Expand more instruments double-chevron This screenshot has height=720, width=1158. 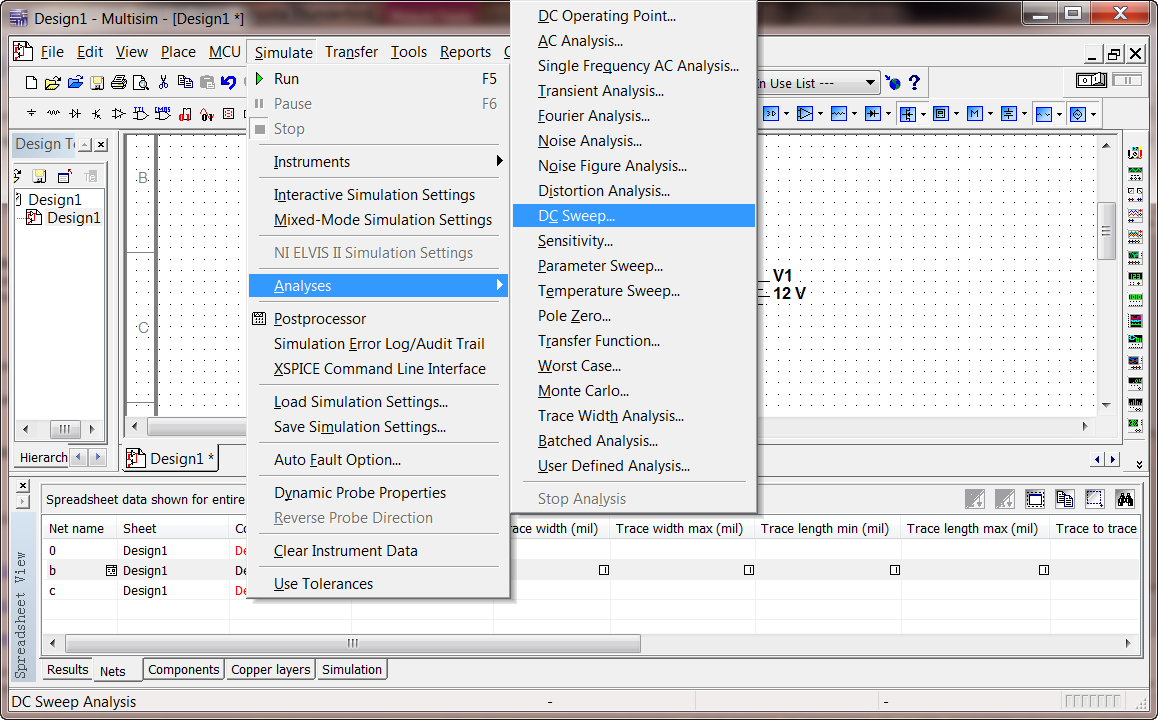click(x=1140, y=464)
